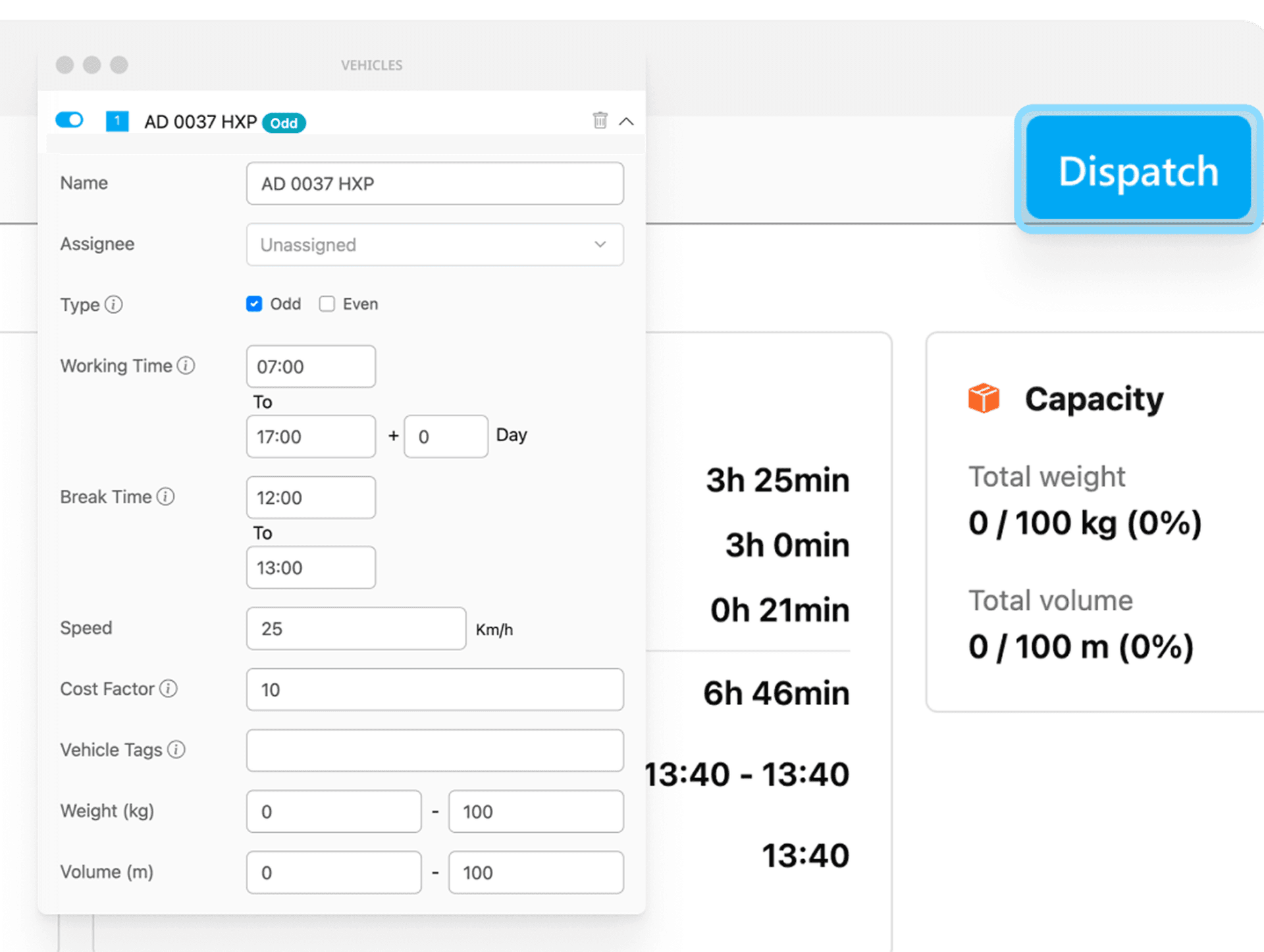Edit the Speed value of 25 Km/h

click(x=355, y=628)
